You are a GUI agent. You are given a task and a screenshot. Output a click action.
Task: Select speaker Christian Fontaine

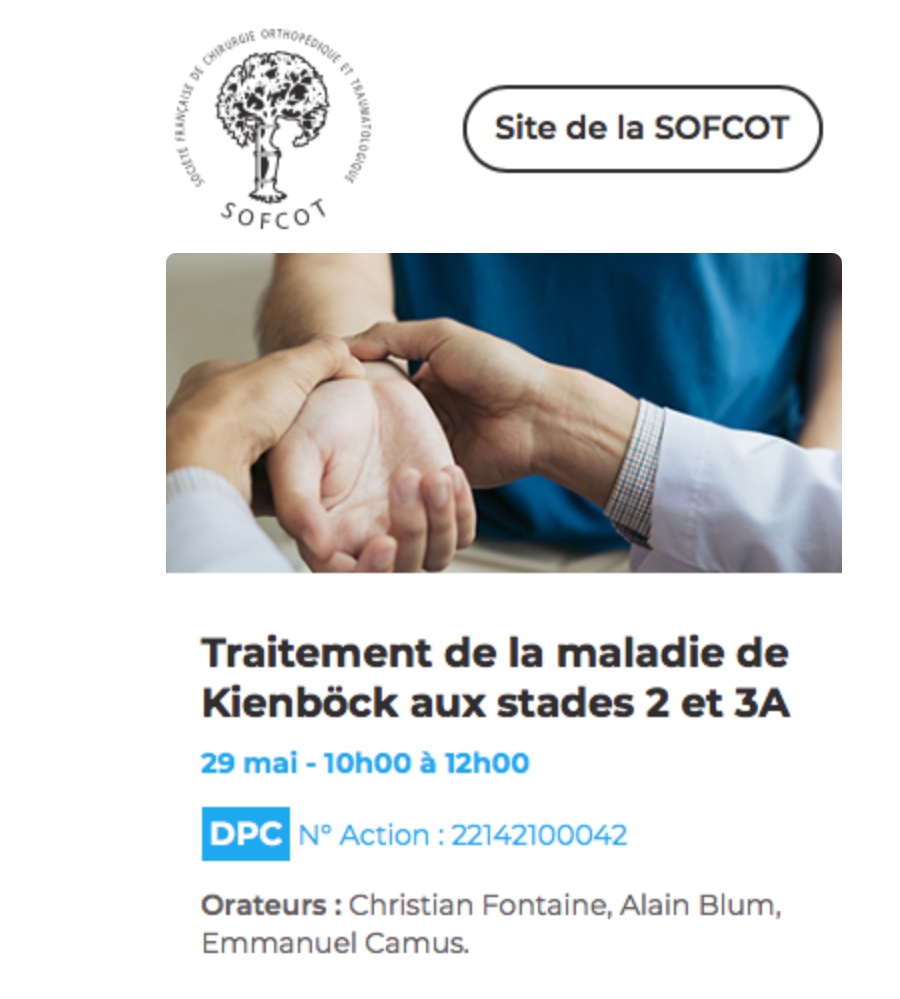pyautogui.click(x=480, y=905)
